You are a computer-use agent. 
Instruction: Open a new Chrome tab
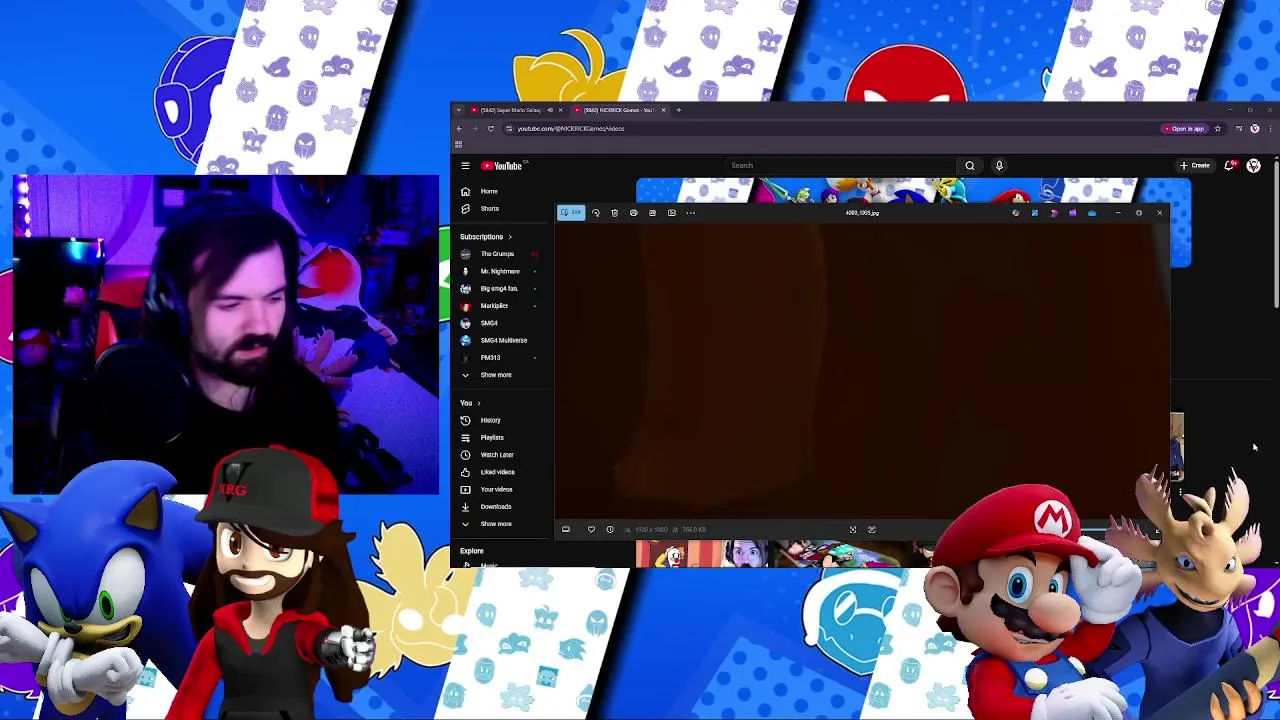point(679,110)
